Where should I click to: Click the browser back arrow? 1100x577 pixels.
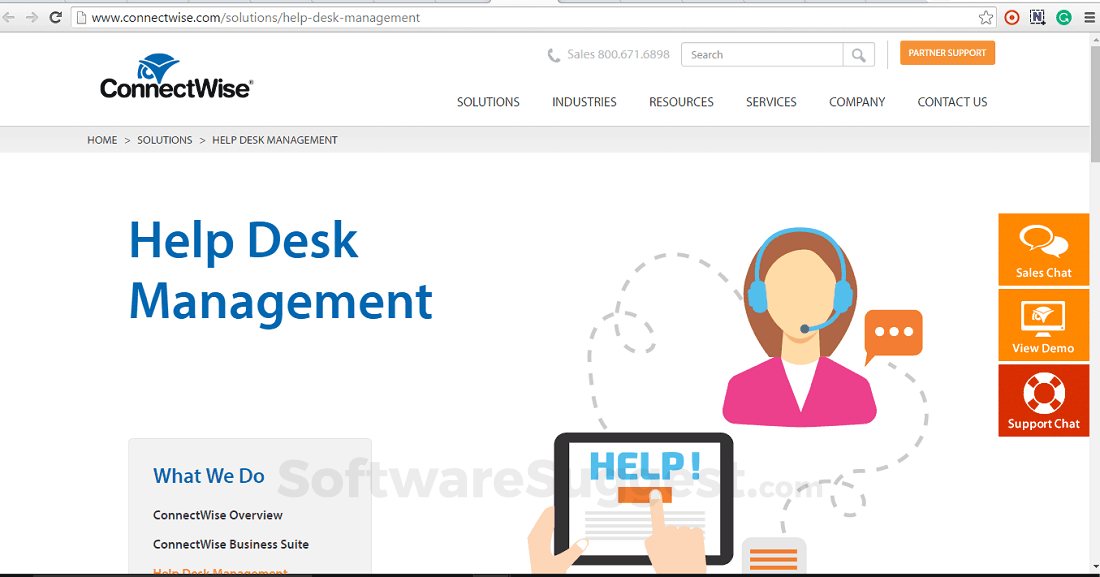click(x=8, y=18)
